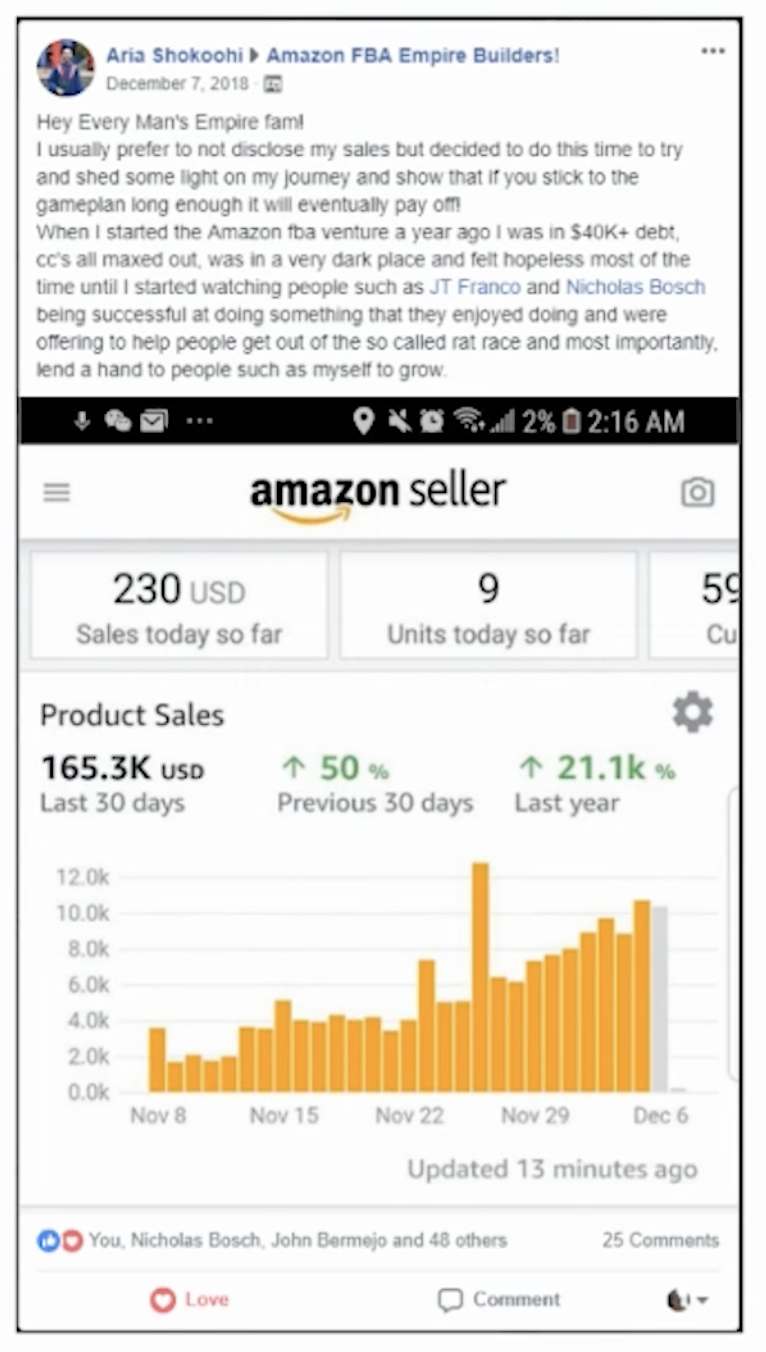Select the Units today so far card
This screenshot has height=1352, width=766.
coord(488,605)
